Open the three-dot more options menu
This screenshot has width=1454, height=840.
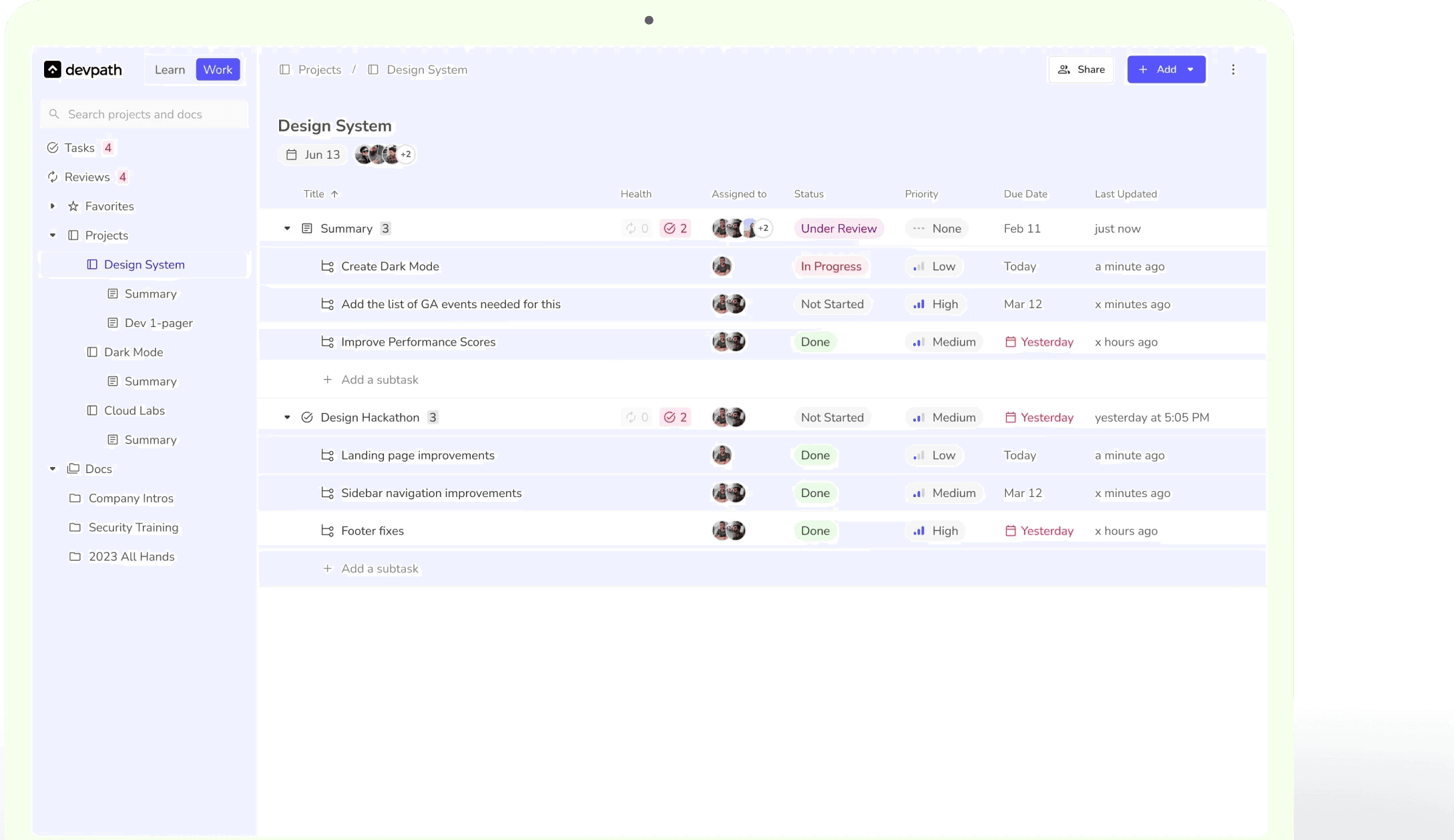tap(1233, 69)
